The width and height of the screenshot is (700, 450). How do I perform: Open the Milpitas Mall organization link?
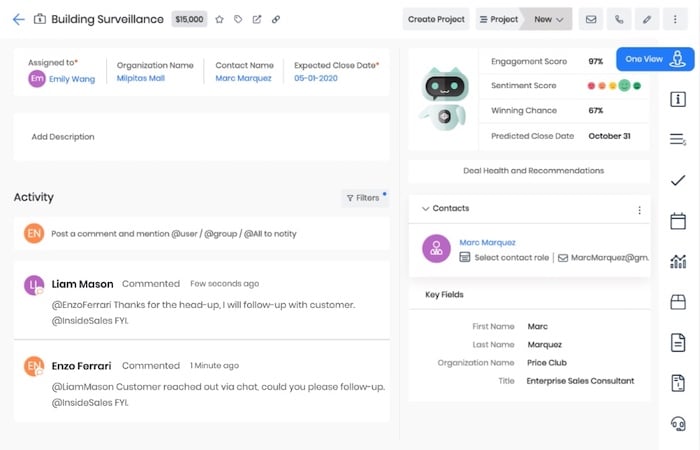click(x=143, y=78)
